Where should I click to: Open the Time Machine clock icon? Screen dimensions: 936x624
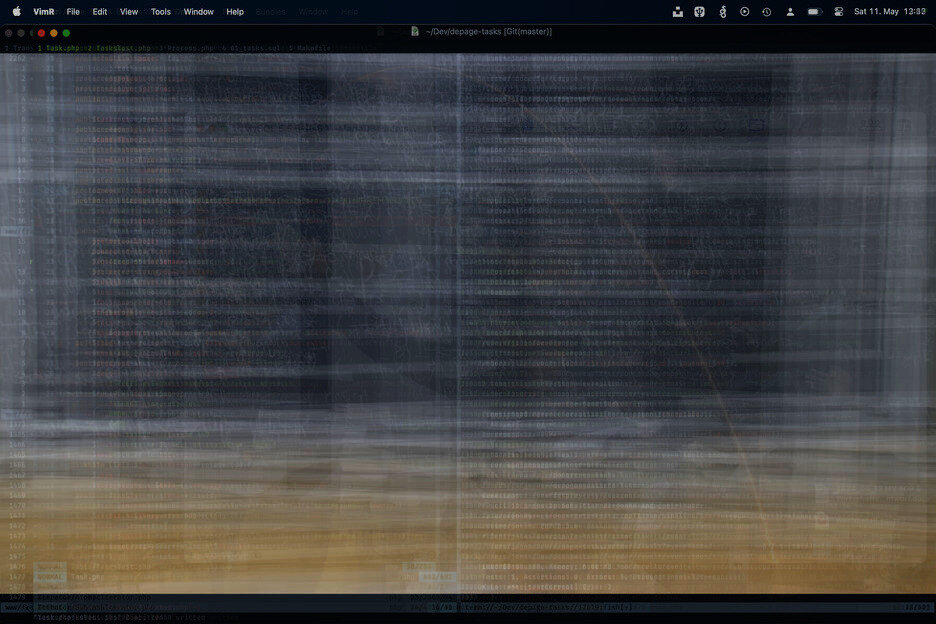(x=767, y=11)
